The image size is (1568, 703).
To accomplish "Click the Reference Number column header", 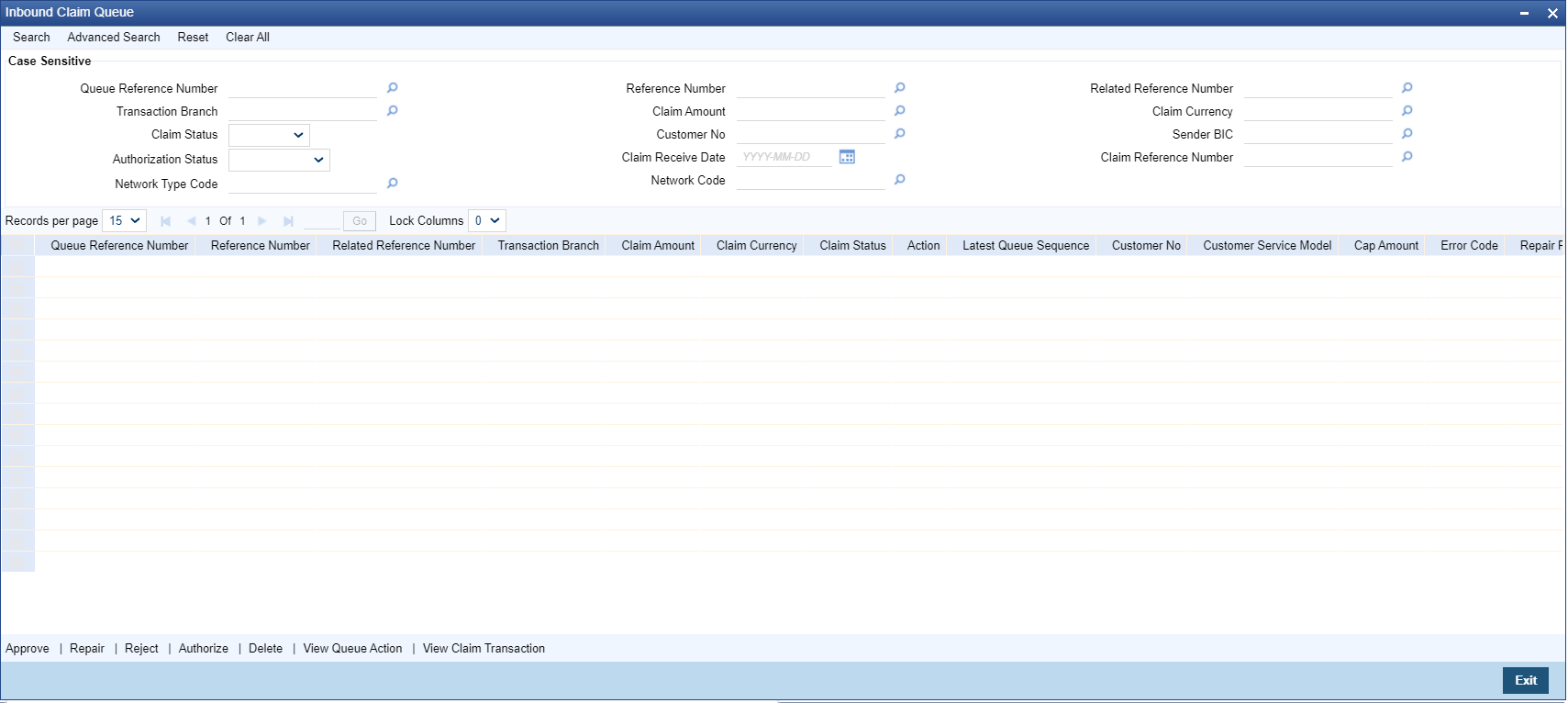I will coord(261,246).
